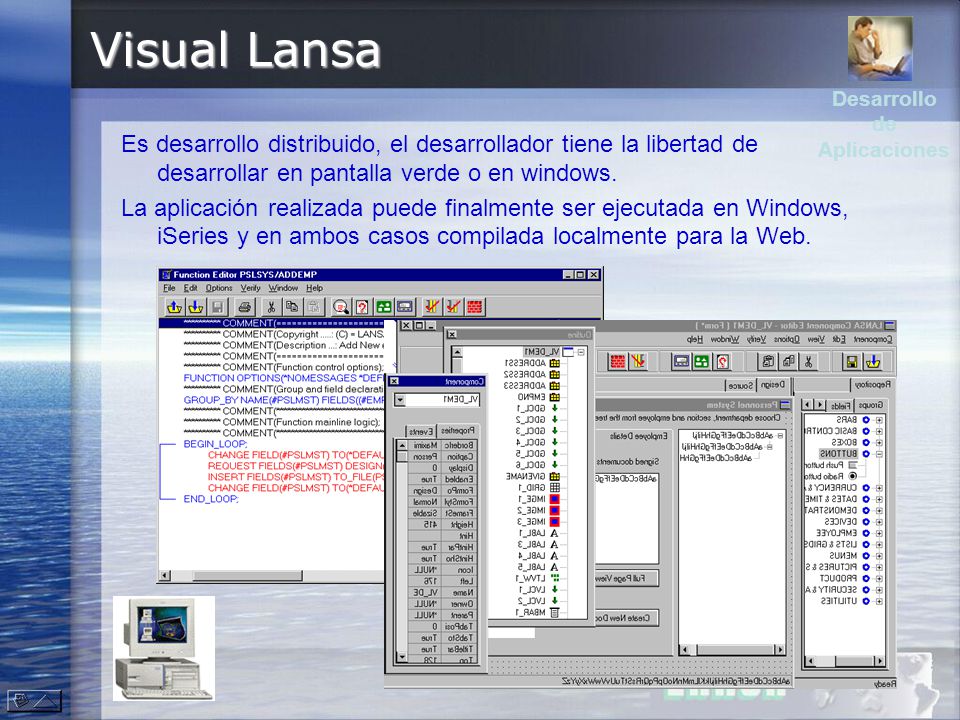This screenshot has height=720, width=960.
Task: Click the help question-mark icon in Function Editor
Action: [x=362, y=307]
